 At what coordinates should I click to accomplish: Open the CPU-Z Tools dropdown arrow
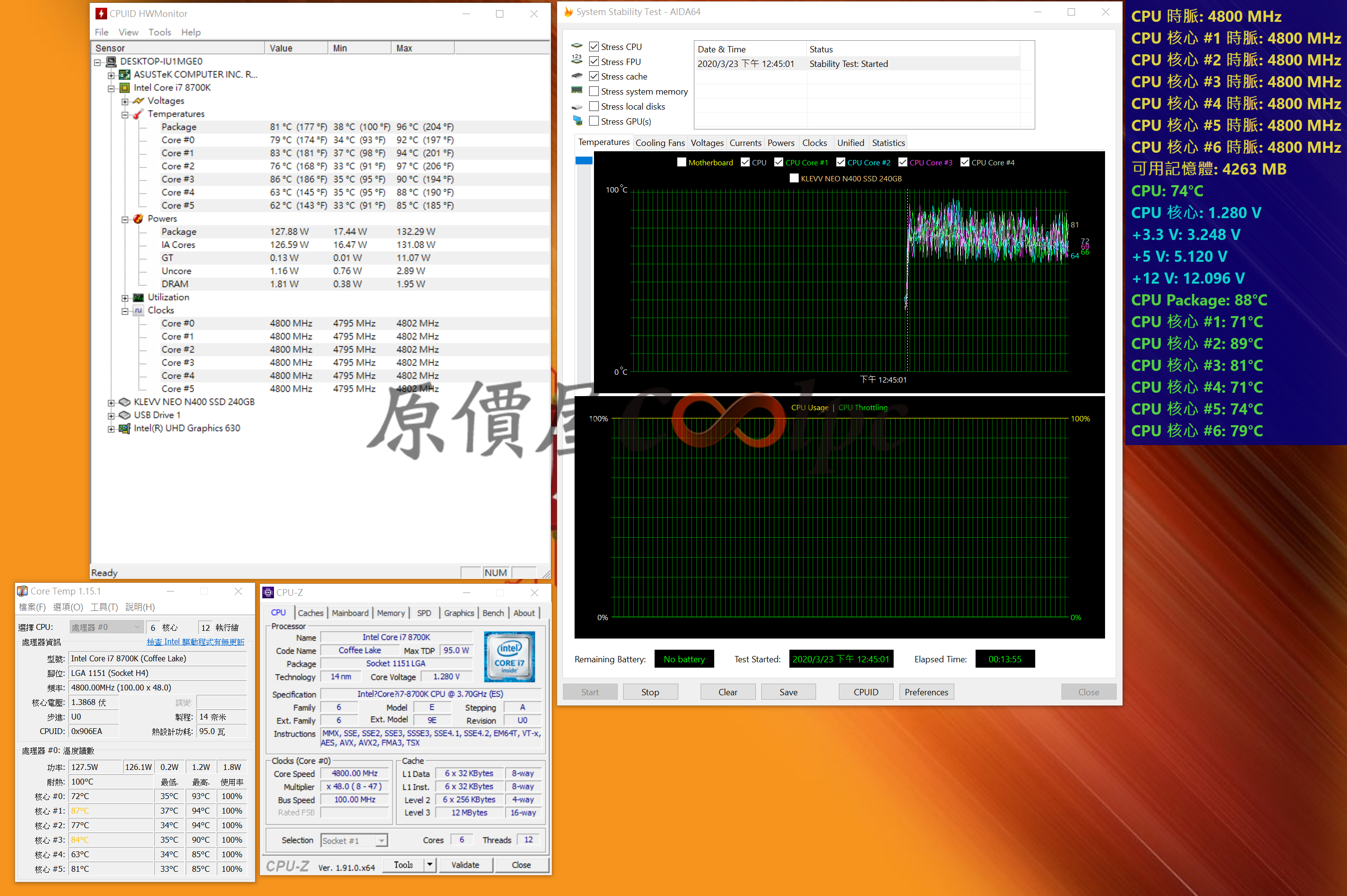pyautogui.click(x=429, y=864)
